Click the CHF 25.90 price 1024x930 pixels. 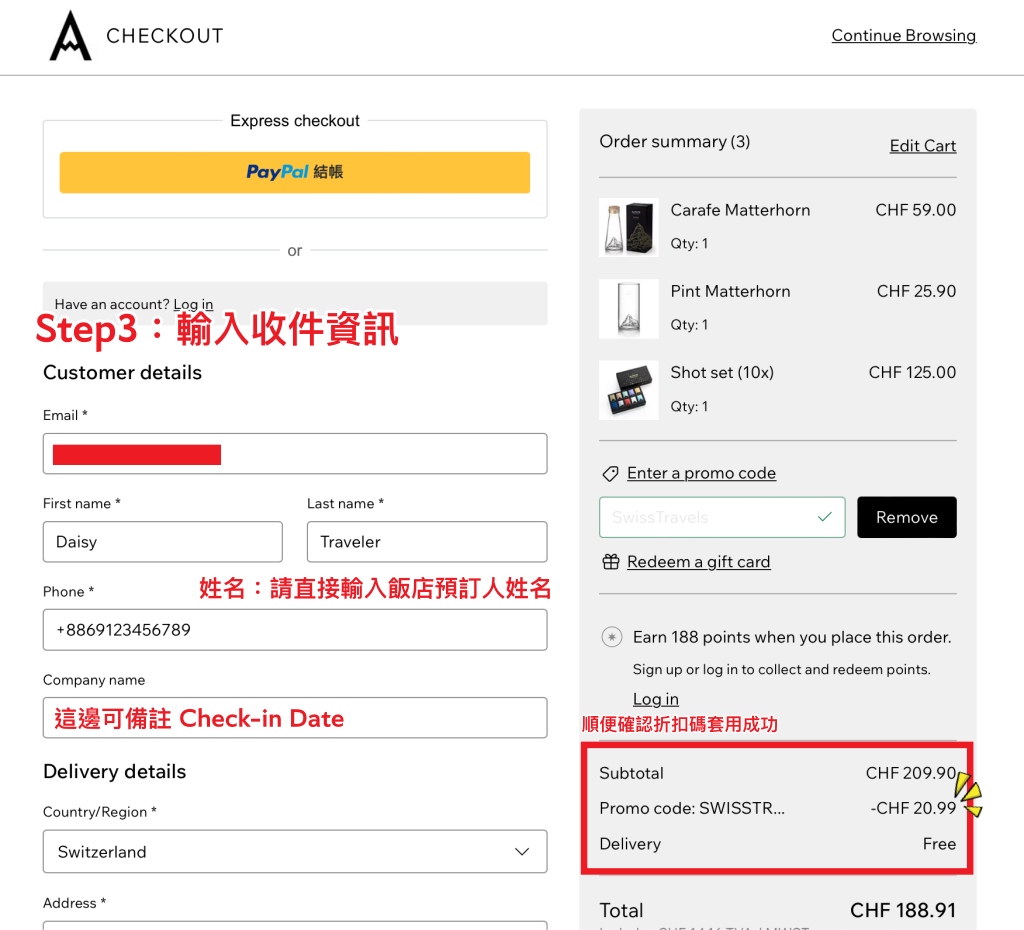click(x=916, y=291)
